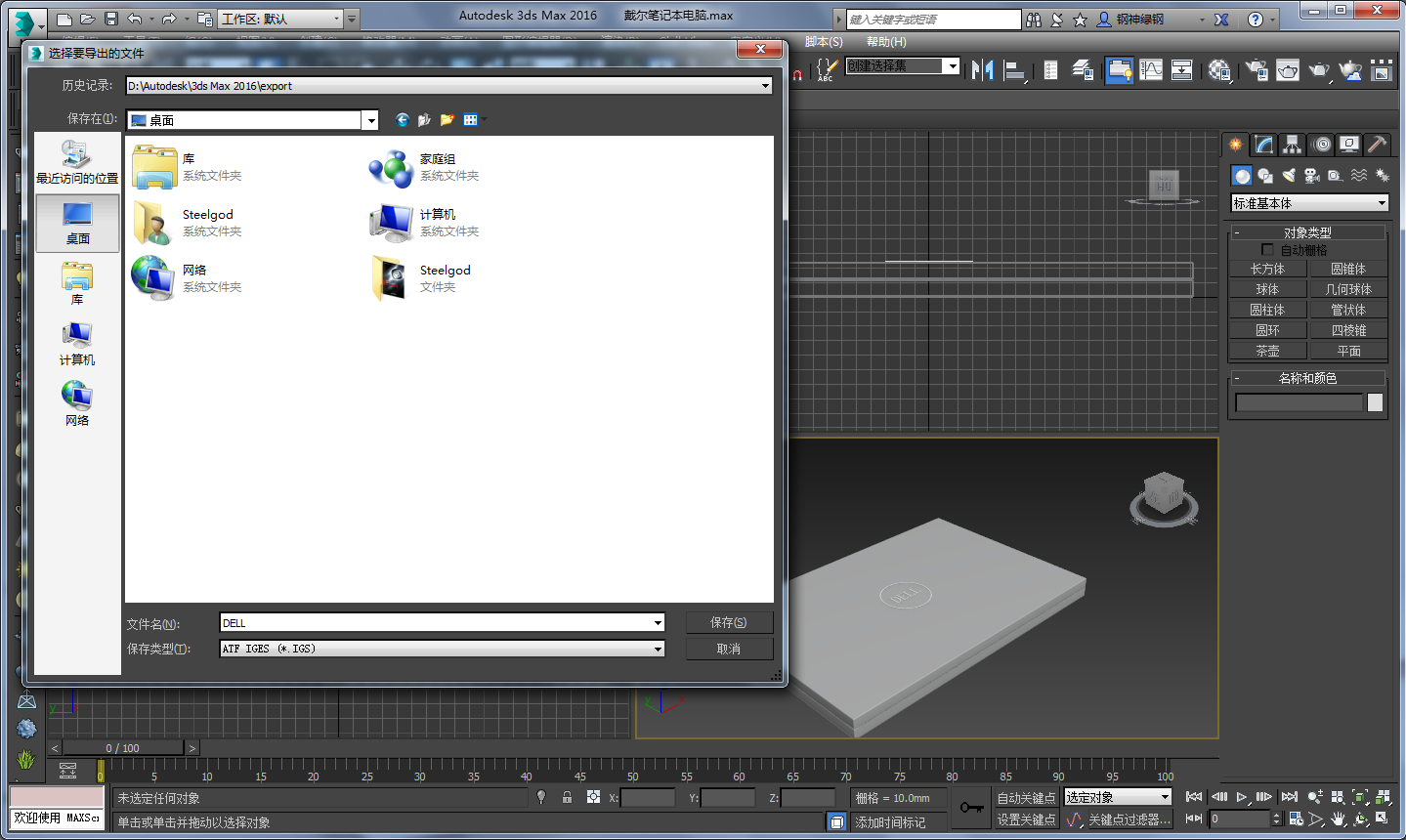Open Render Setup teapot icon
The height and width of the screenshot is (840, 1406).
tap(1257, 69)
